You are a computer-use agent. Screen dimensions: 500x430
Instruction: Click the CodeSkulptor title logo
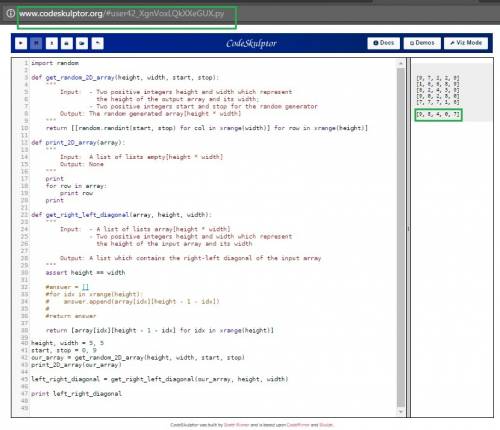pyautogui.click(x=251, y=43)
